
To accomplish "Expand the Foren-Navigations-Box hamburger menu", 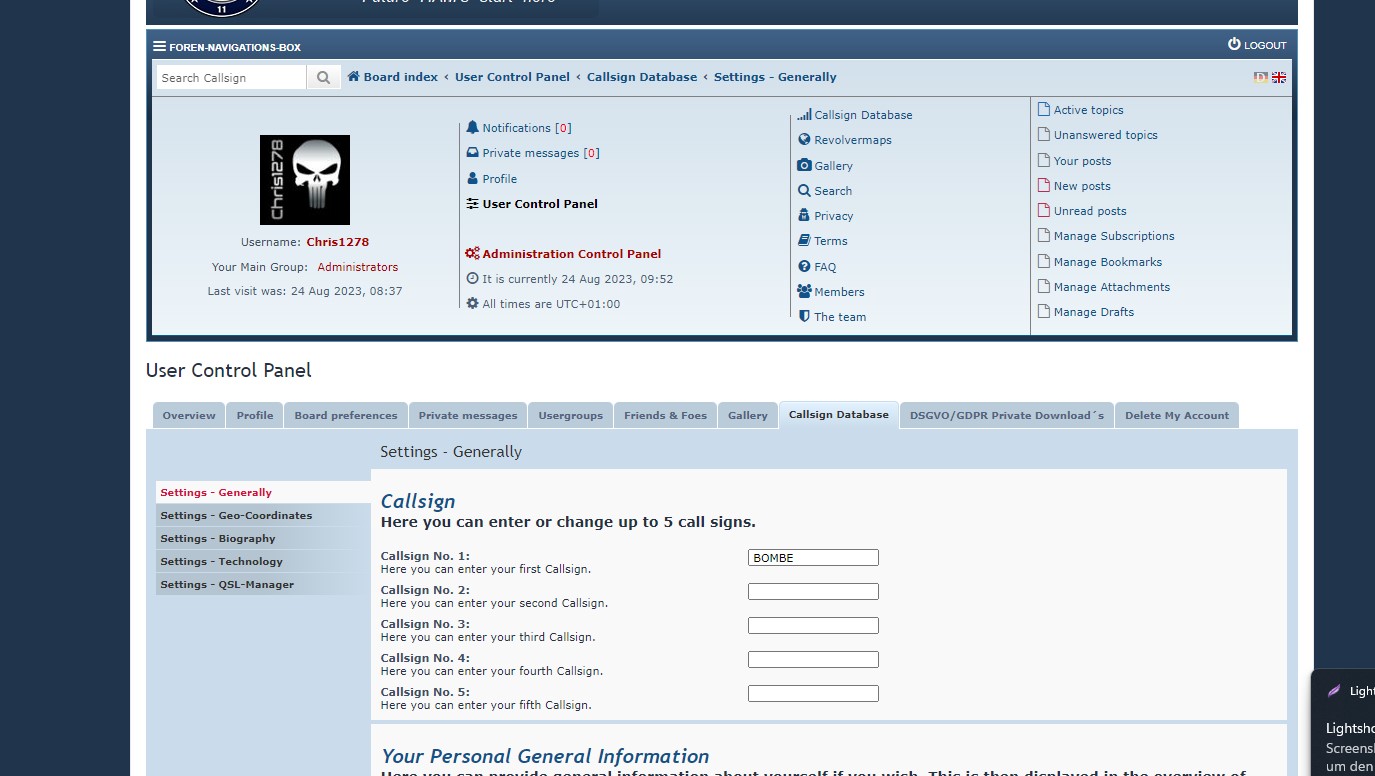I will [160, 46].
